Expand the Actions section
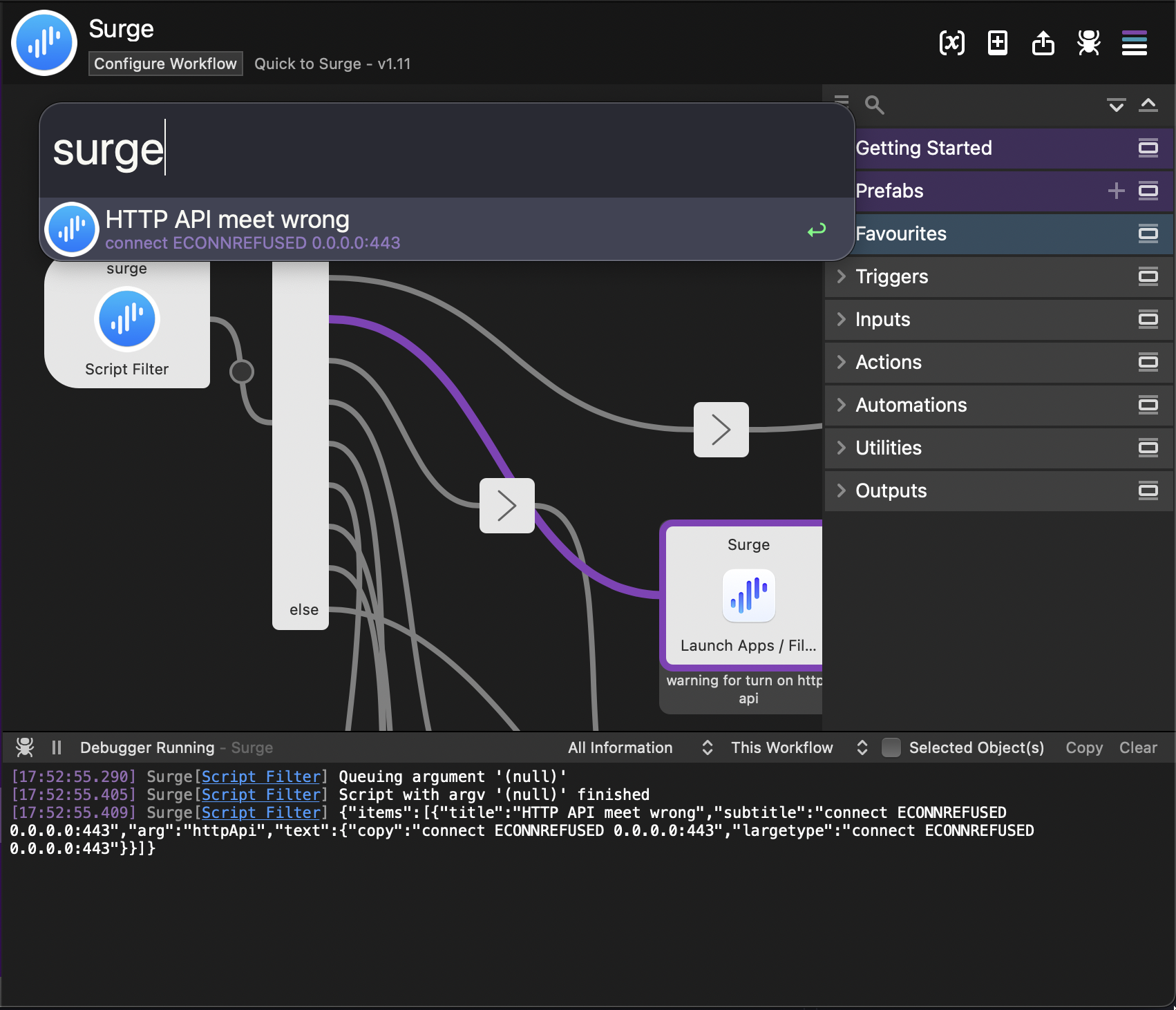The width and height of the screenshot is (1176, 1010). pos(841,362)
